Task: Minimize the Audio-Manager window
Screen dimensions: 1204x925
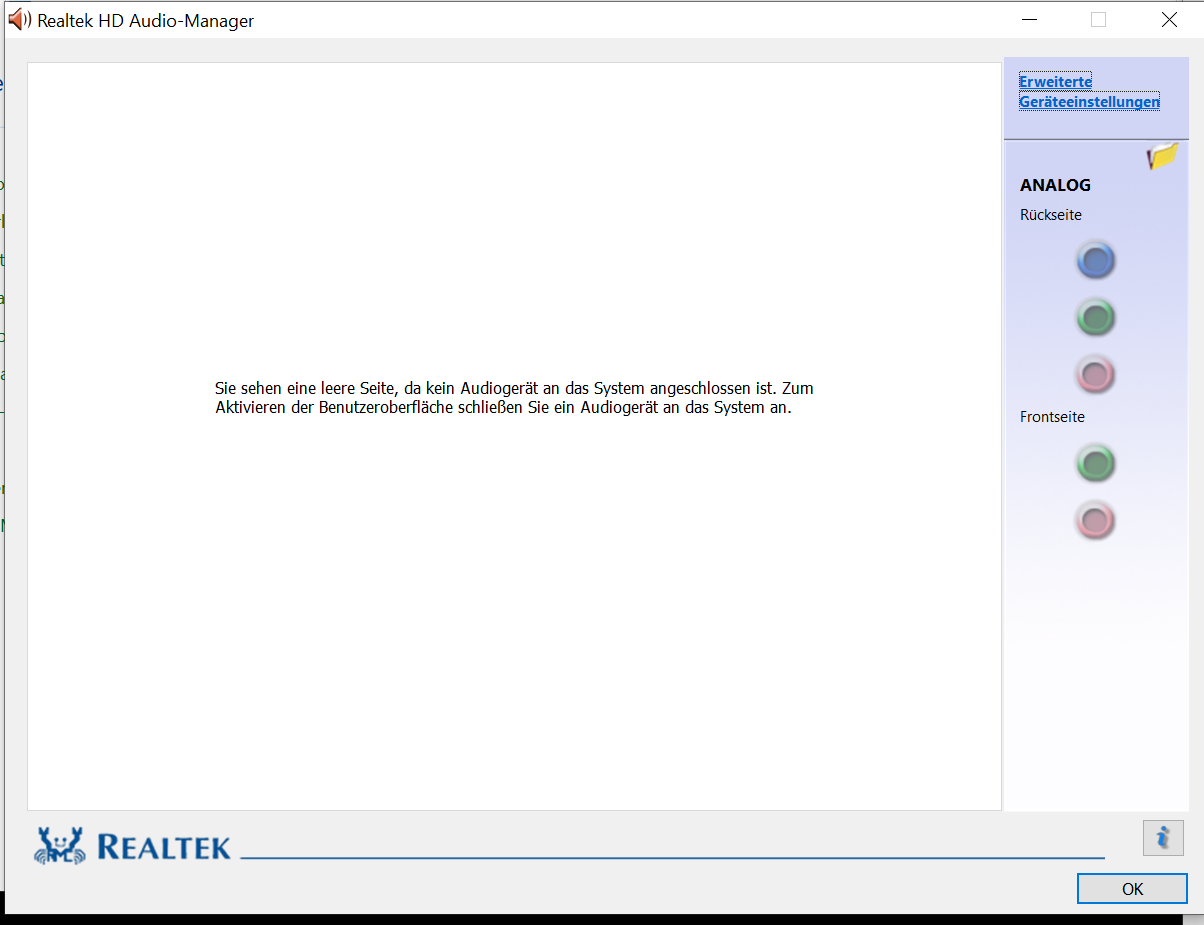Action: click(1028, 19)
